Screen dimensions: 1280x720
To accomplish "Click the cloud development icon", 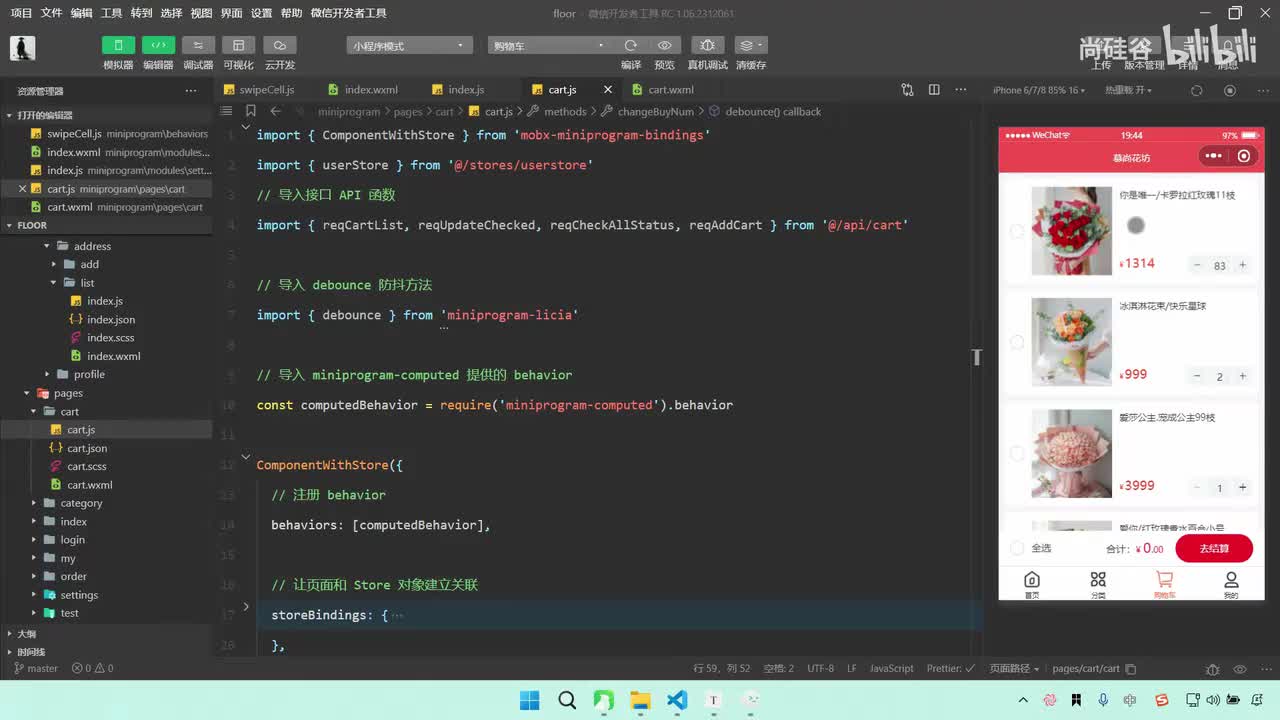I will 279,45.
